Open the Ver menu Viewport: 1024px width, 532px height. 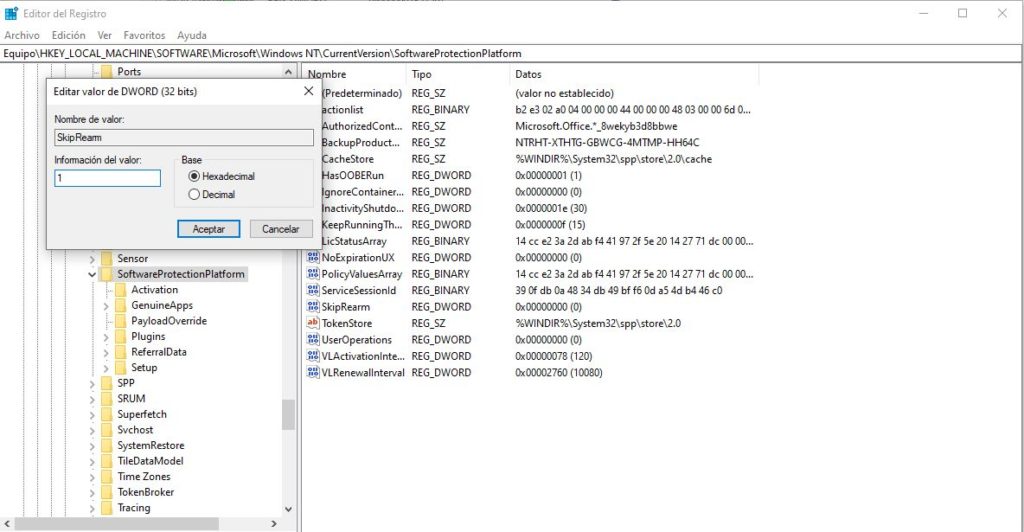pos(104,35)
